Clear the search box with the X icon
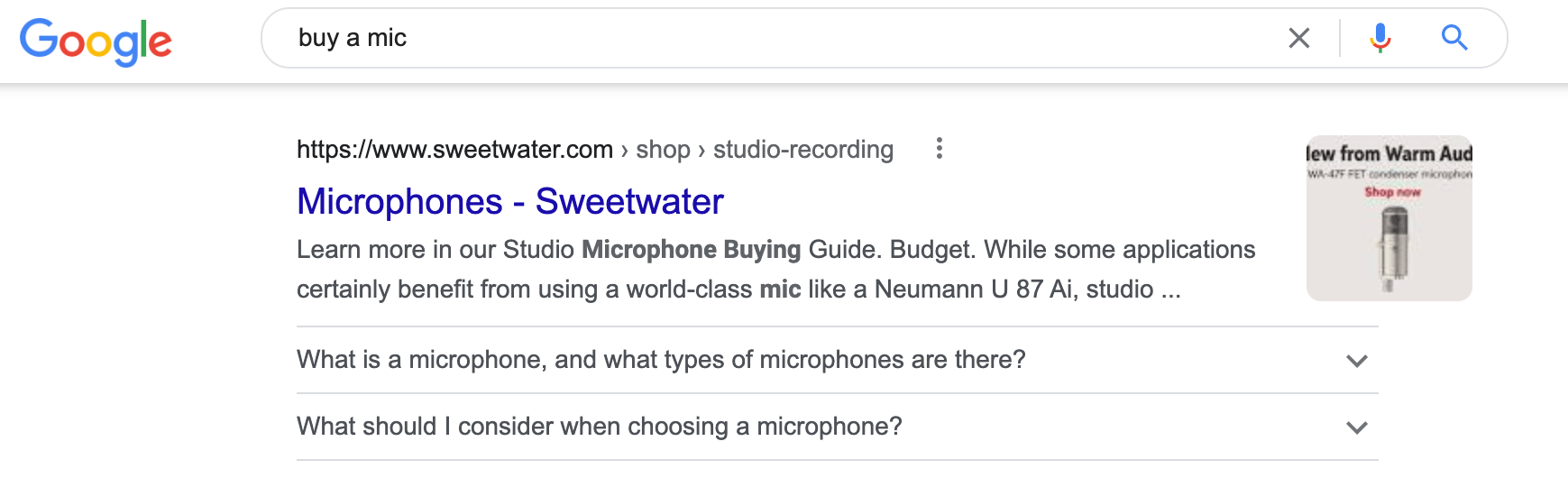 tap(1298, 38)
